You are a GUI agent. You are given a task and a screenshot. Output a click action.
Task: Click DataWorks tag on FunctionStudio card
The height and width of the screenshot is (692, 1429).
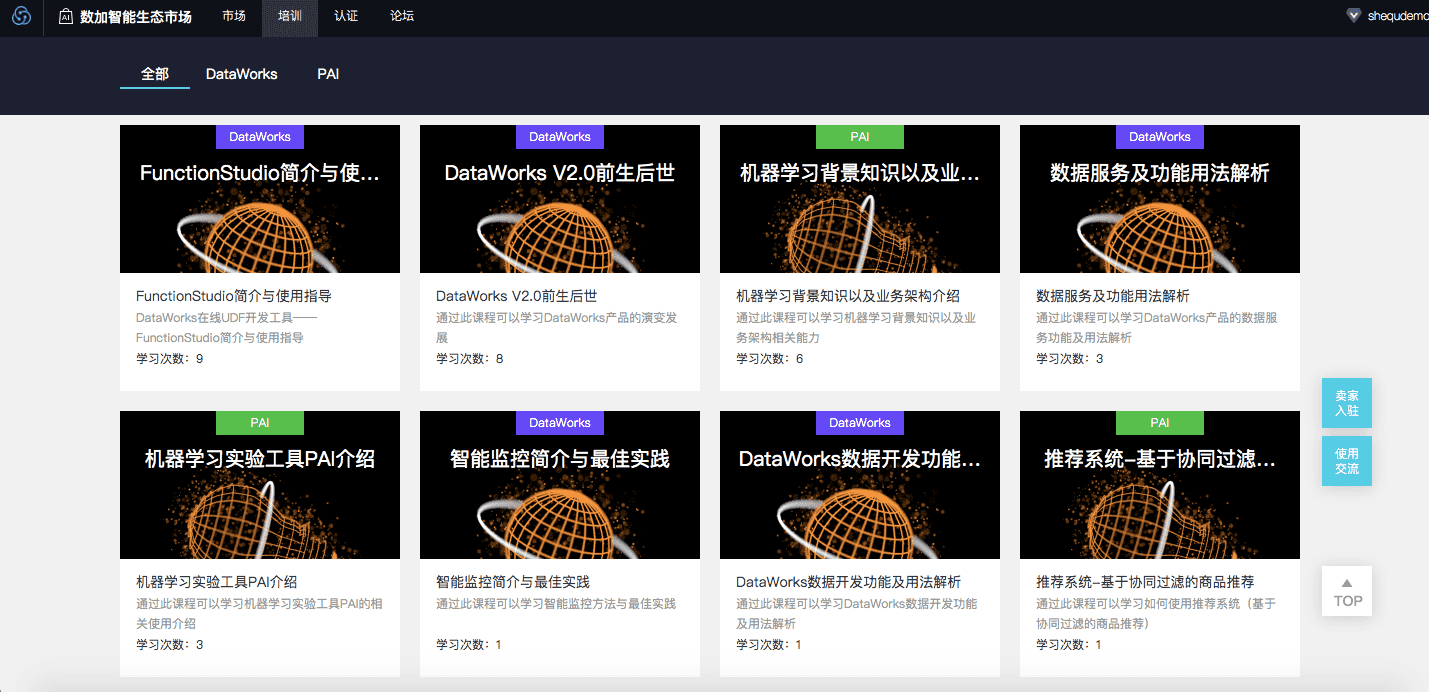click(260, 137)
